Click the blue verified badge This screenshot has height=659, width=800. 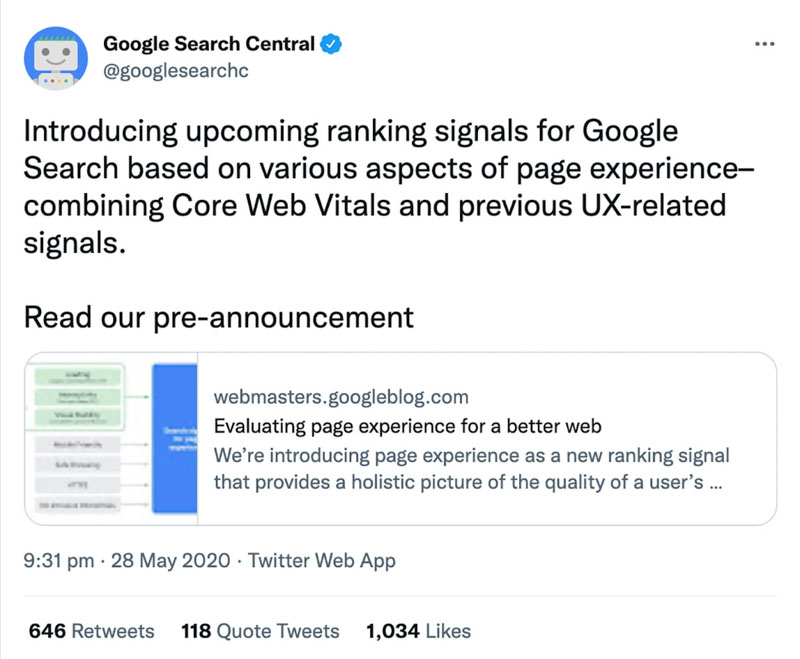[x=330, y=44]
